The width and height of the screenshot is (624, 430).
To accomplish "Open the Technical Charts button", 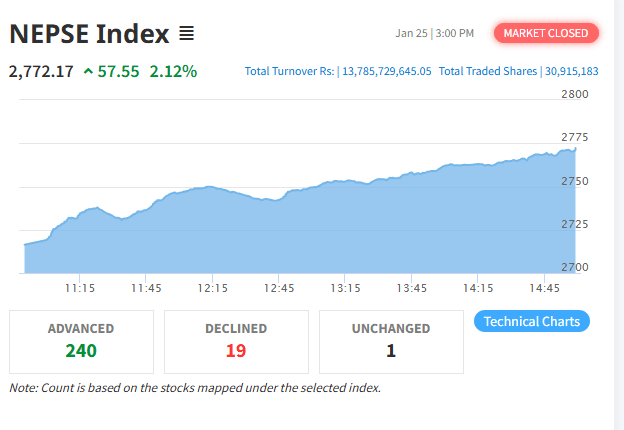I will pos(532,321).
